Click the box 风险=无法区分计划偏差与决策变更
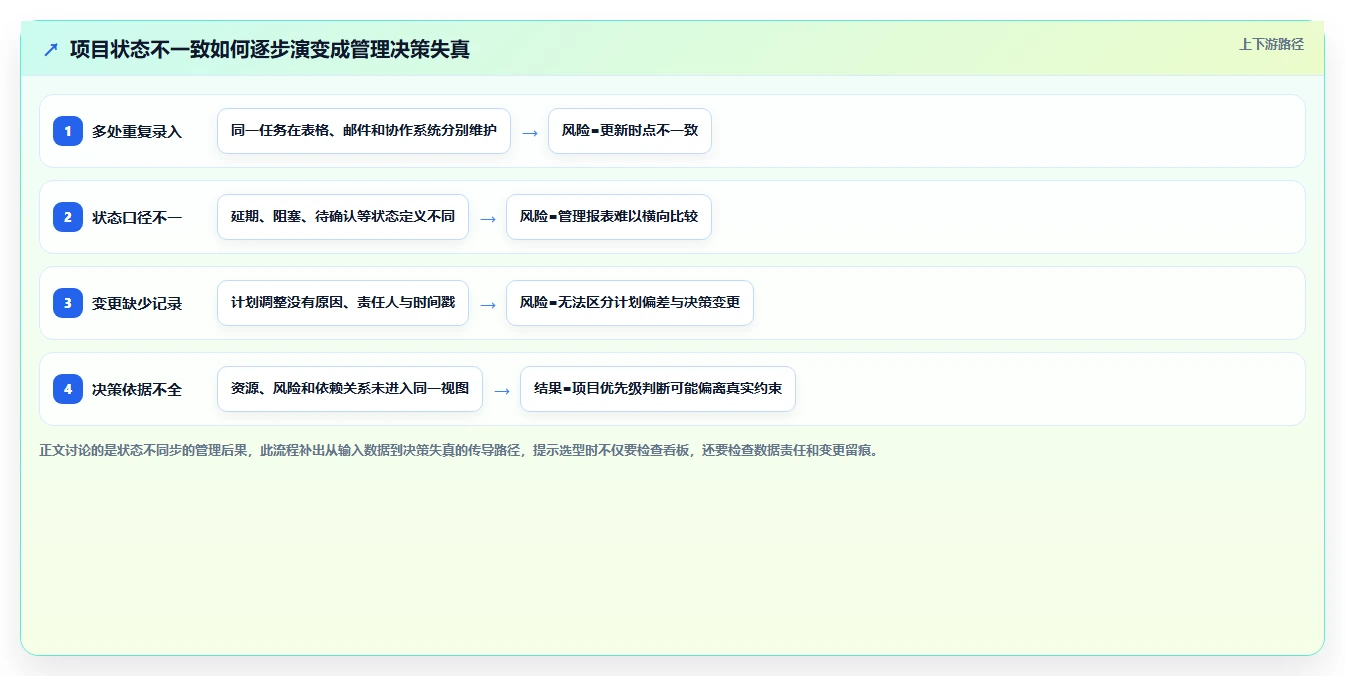1345x676 pixels. pyautogui.click(x=630, y=303)
